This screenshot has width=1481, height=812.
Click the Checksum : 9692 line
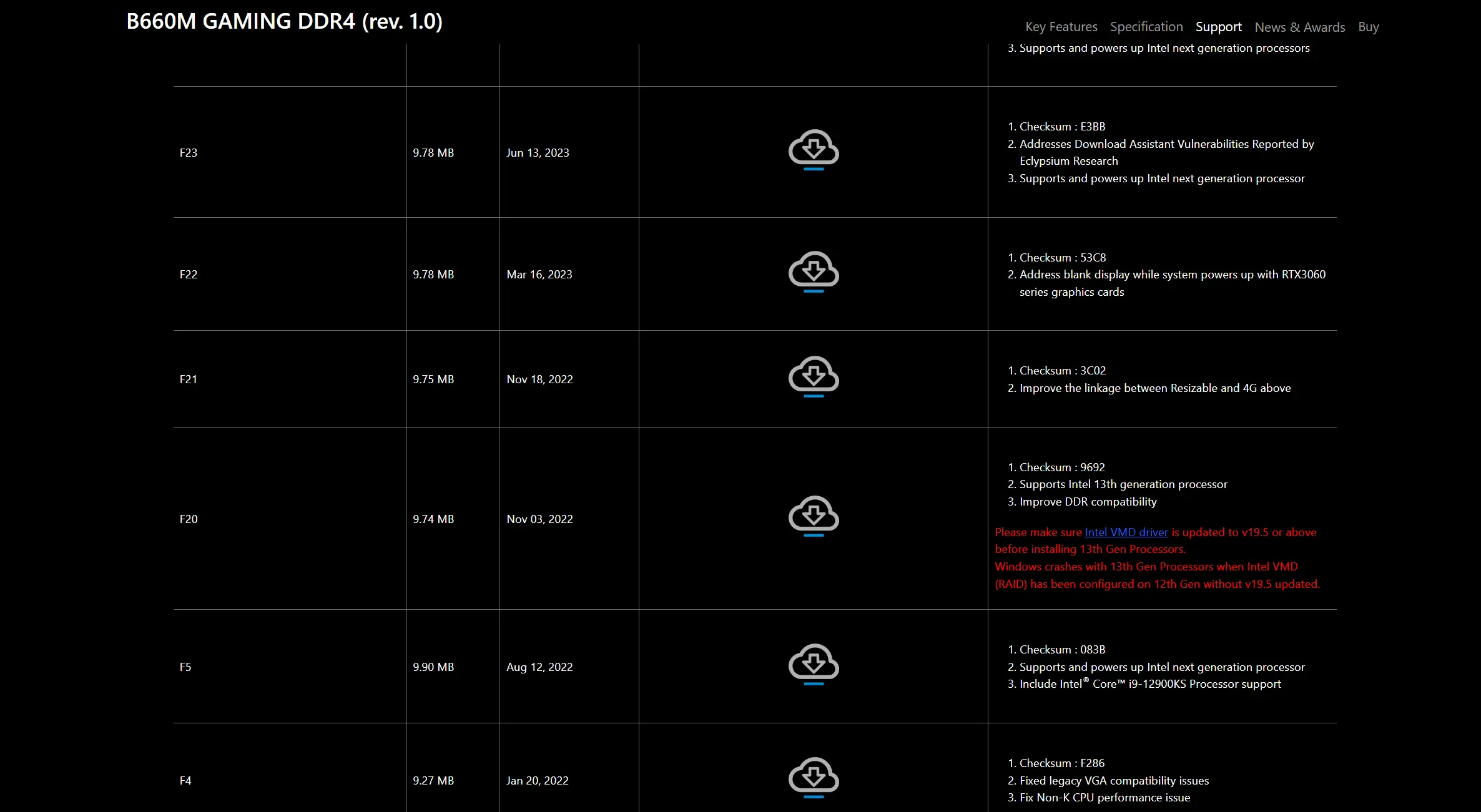[1062, 467]
